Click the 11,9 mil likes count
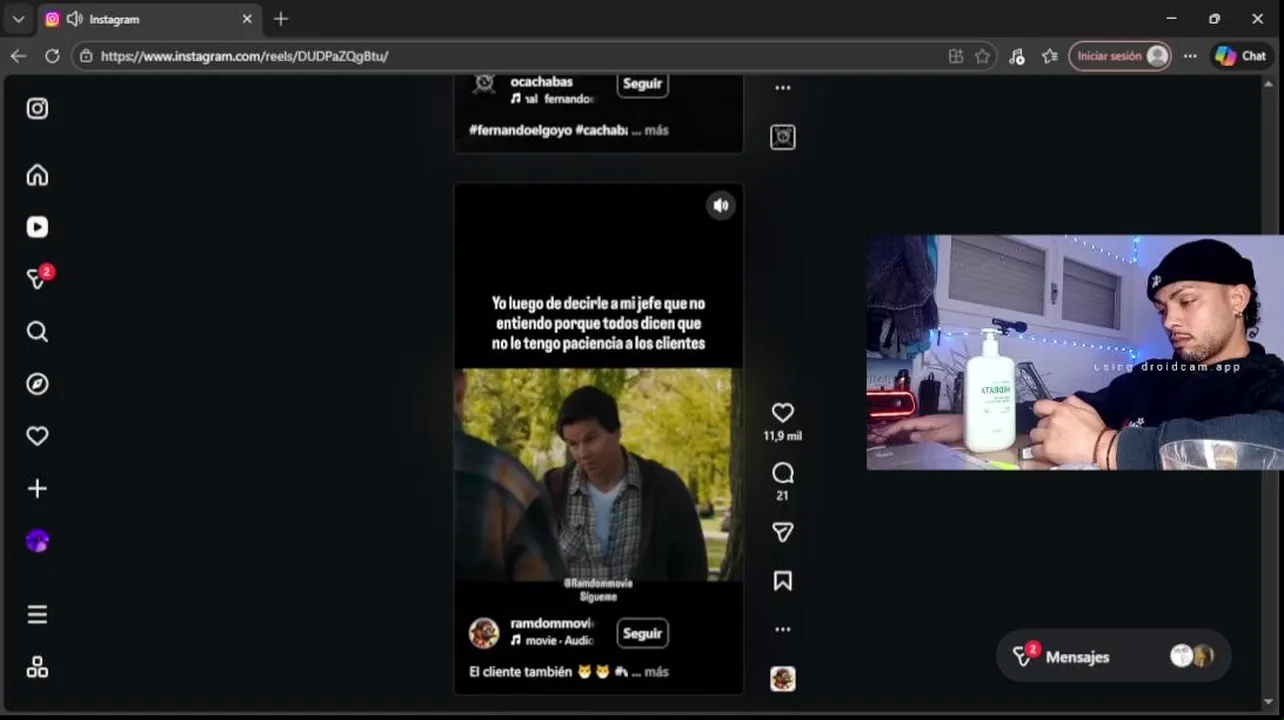 pyautogui.click(x=783, y=436)
